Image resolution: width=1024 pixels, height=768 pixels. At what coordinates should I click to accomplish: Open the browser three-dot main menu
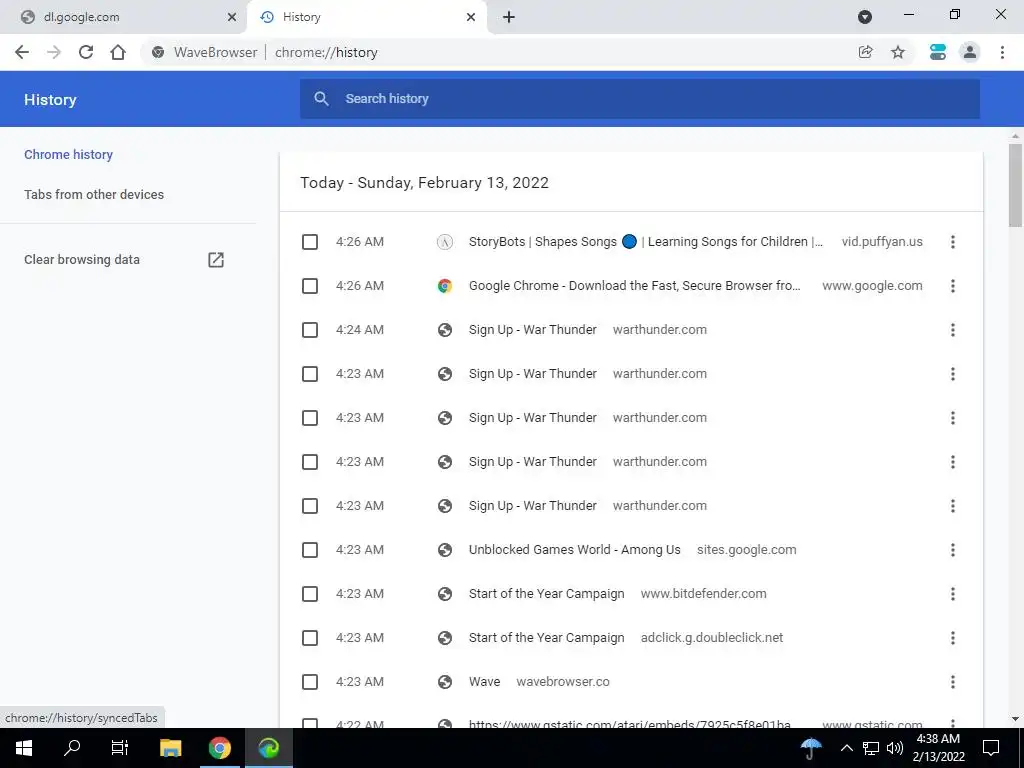coord(1002,52)
